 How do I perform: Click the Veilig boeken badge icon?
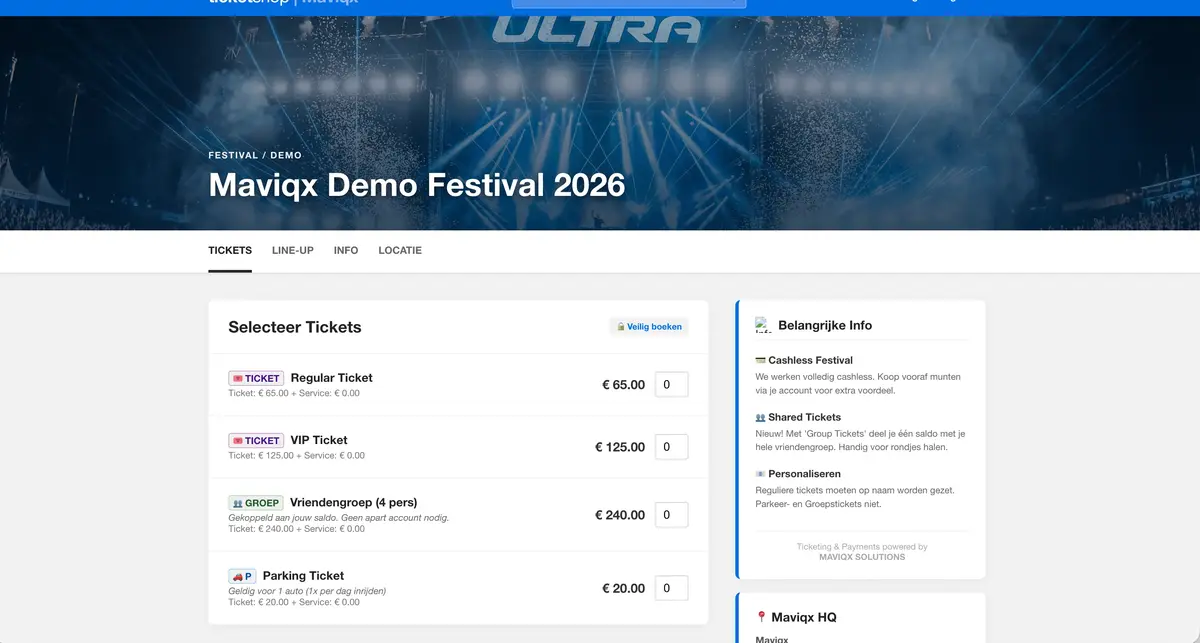620,326
